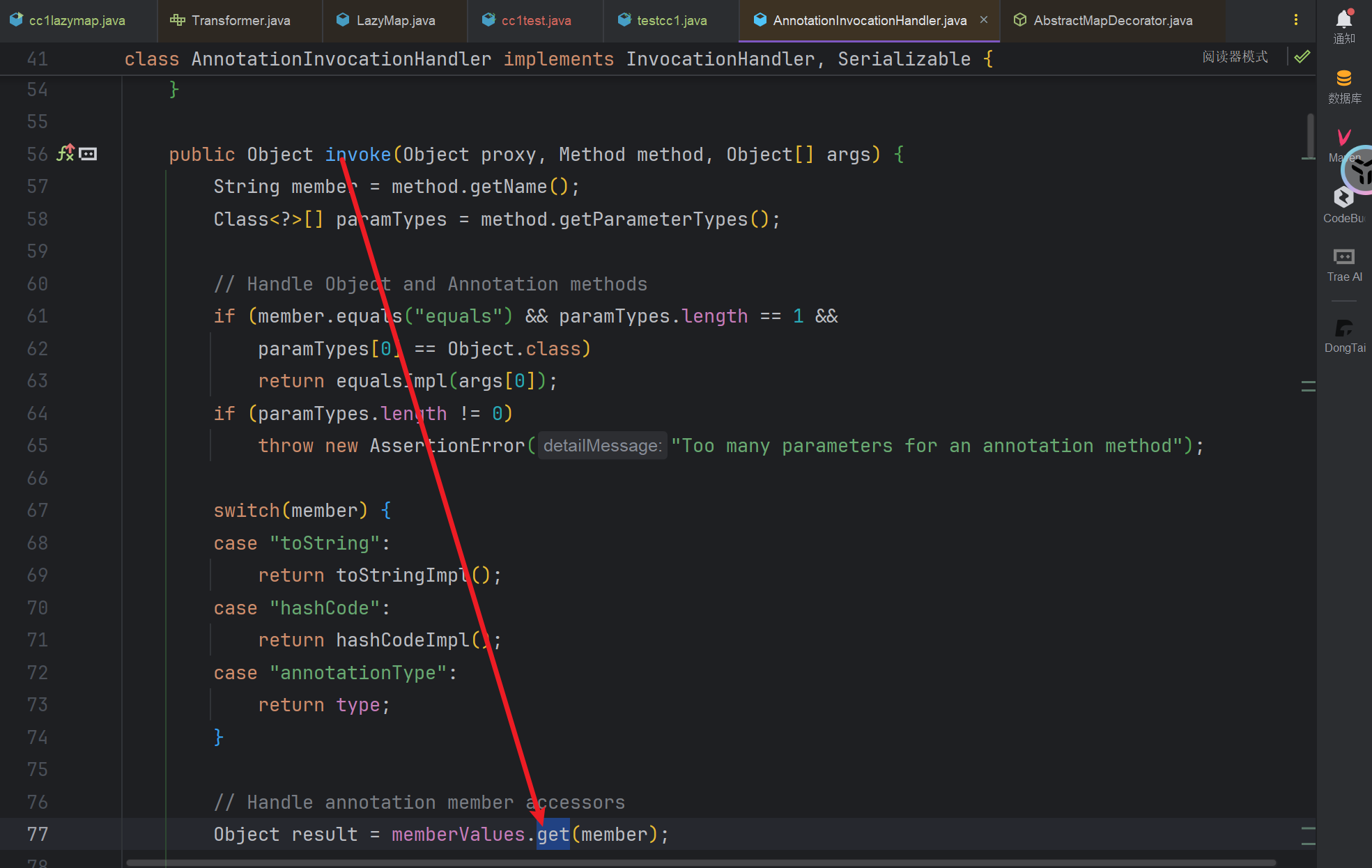Switch to the Transformer.java tab
Screen dimensions: 1372x868
[240, 20]
